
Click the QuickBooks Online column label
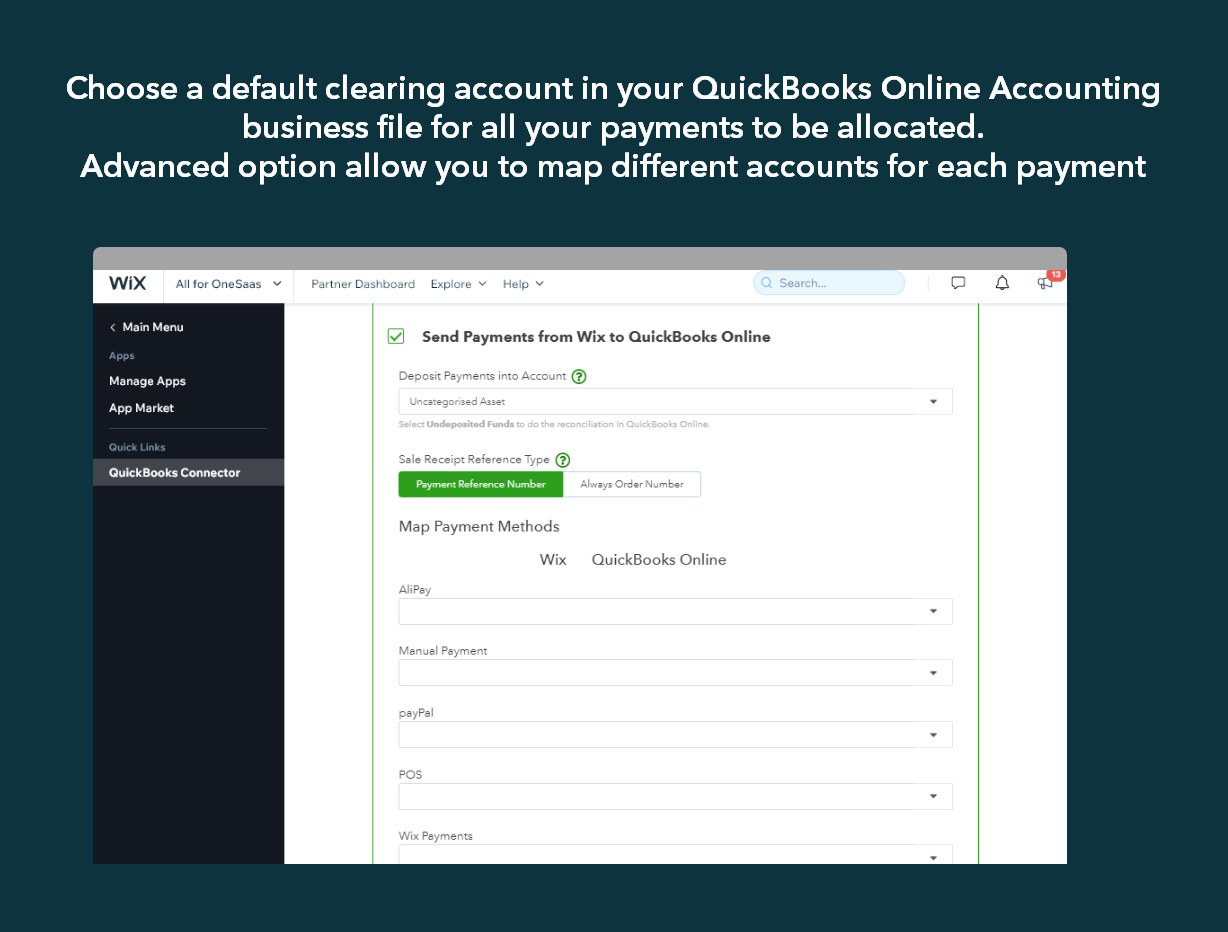coord(659,559)
